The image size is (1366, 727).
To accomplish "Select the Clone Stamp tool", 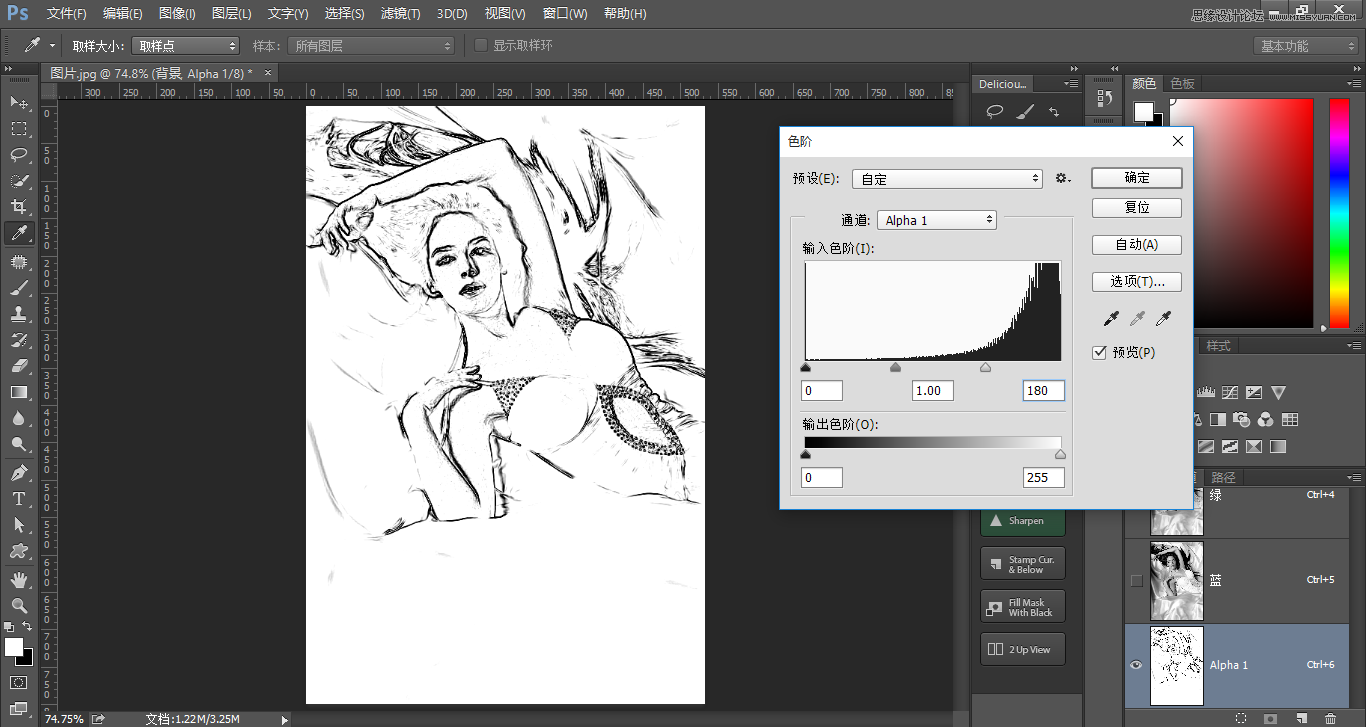I will pos(19,314).
